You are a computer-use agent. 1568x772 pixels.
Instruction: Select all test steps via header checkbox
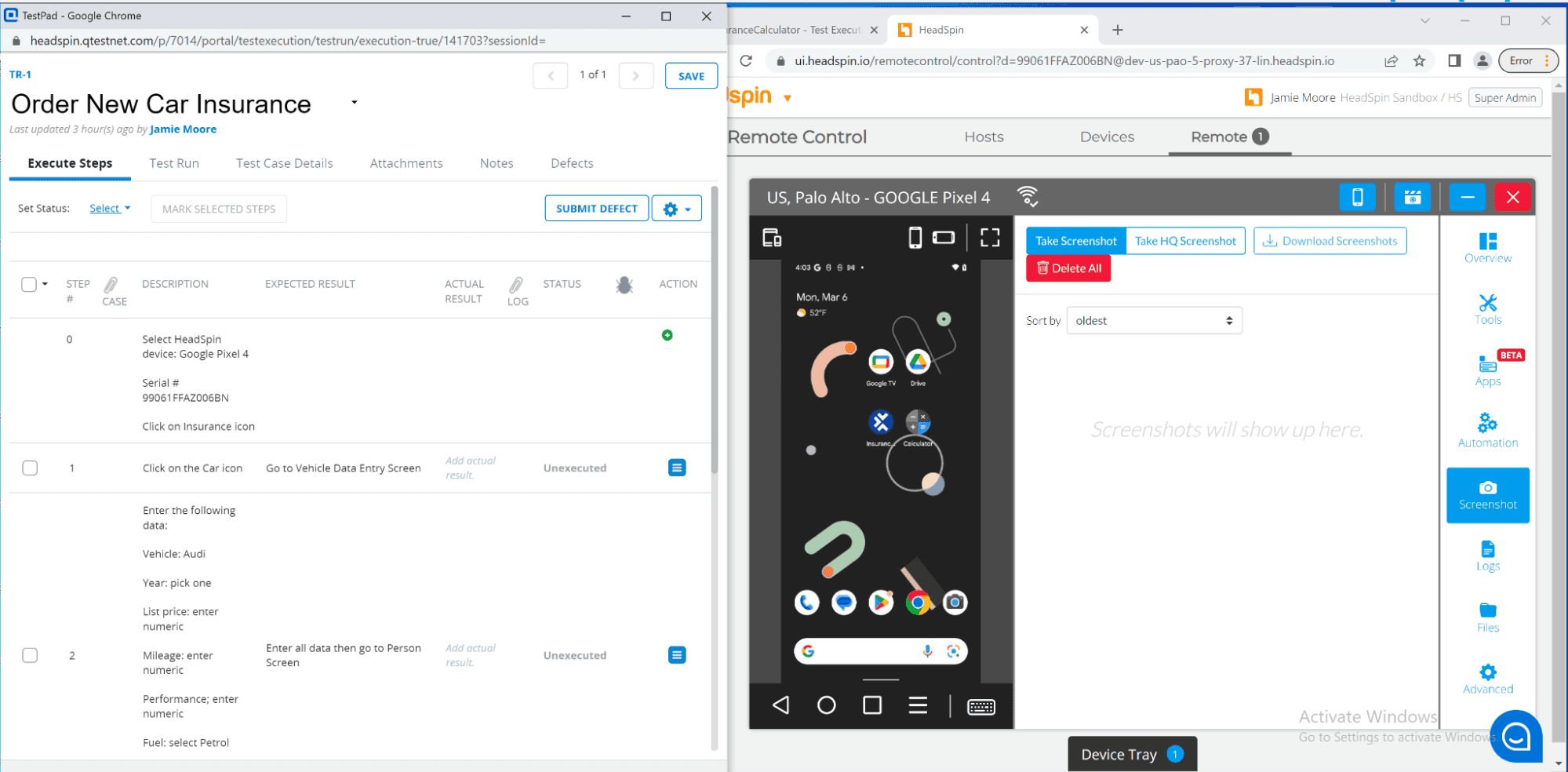(28, 284)
